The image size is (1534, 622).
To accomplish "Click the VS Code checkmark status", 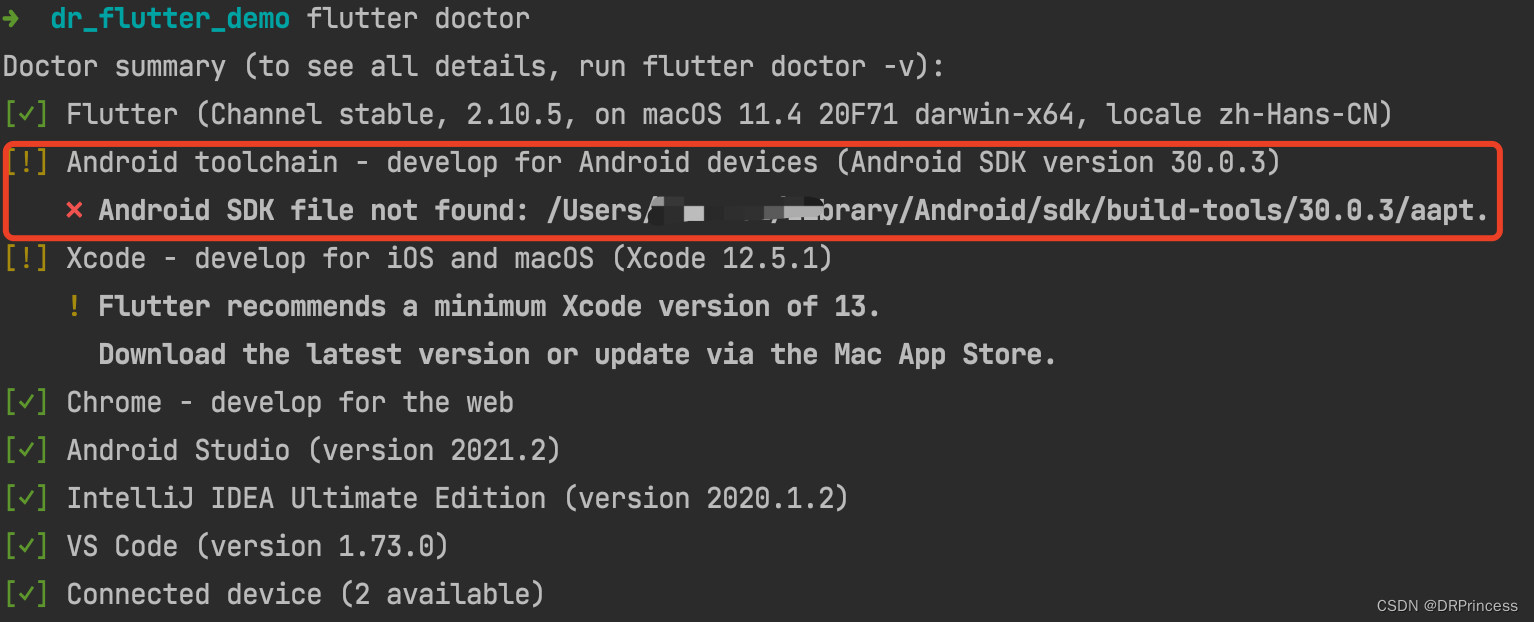I will pyautogui.click(x=26, y=546).
